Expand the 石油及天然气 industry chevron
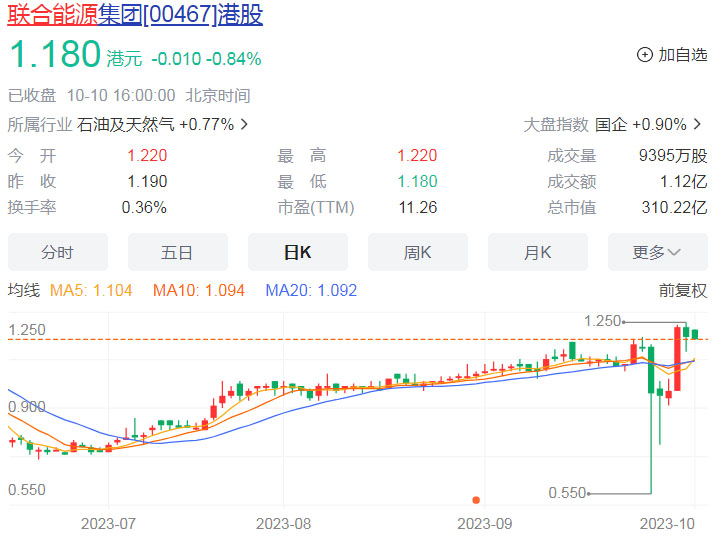713x536 pixels. click(244, 124)
